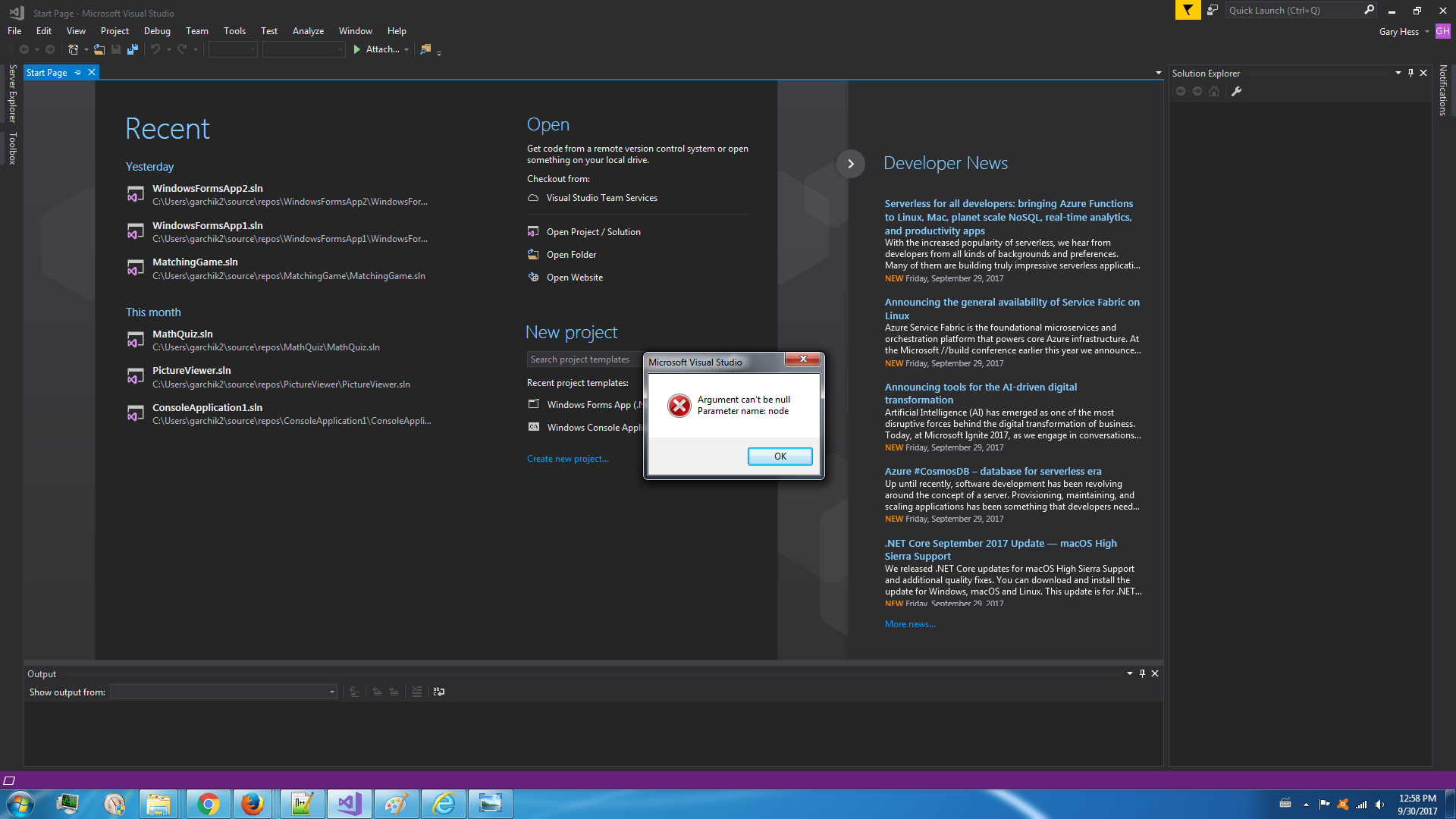Close the Start Page tab

(92, 72)
